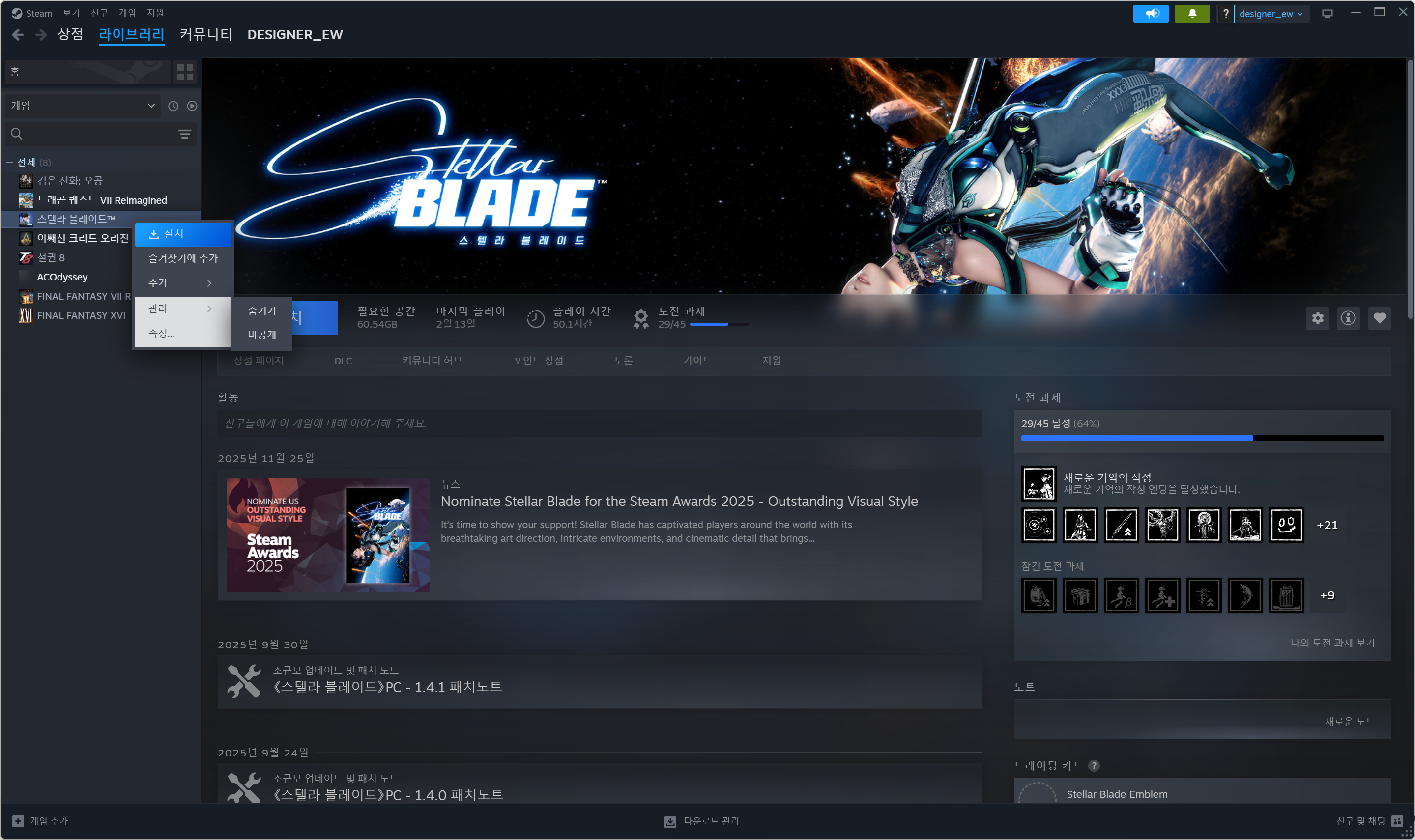Select 비공개 in submenu

pyautogui.click(x=261, y=335)
